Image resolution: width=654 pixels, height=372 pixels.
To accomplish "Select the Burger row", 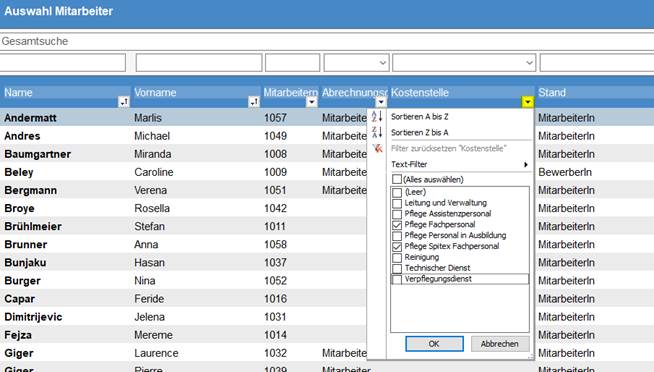I will pos(184,281).
